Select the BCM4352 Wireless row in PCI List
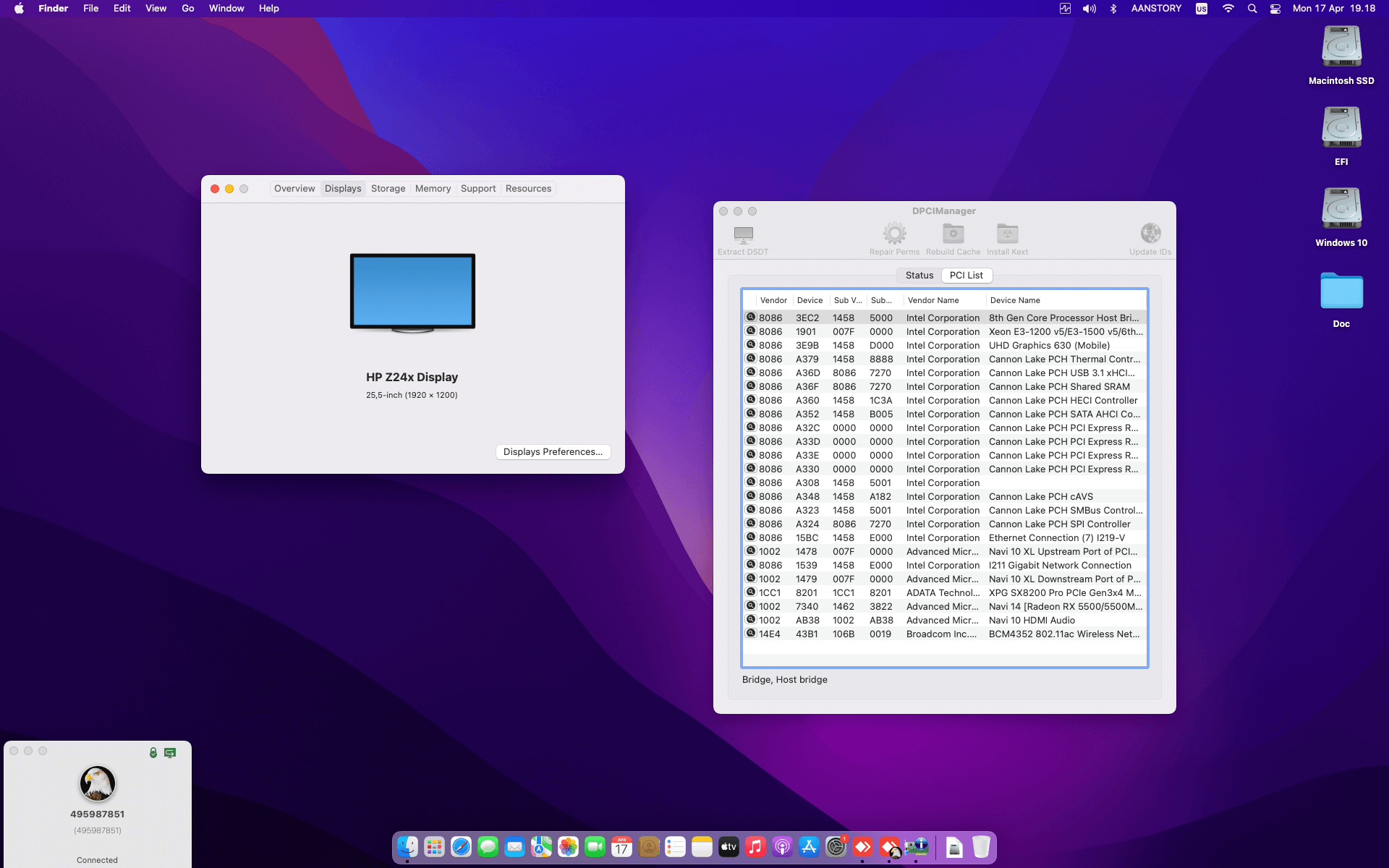The width and height of the screenshot is (1389, 868). (x=940, y=634)
